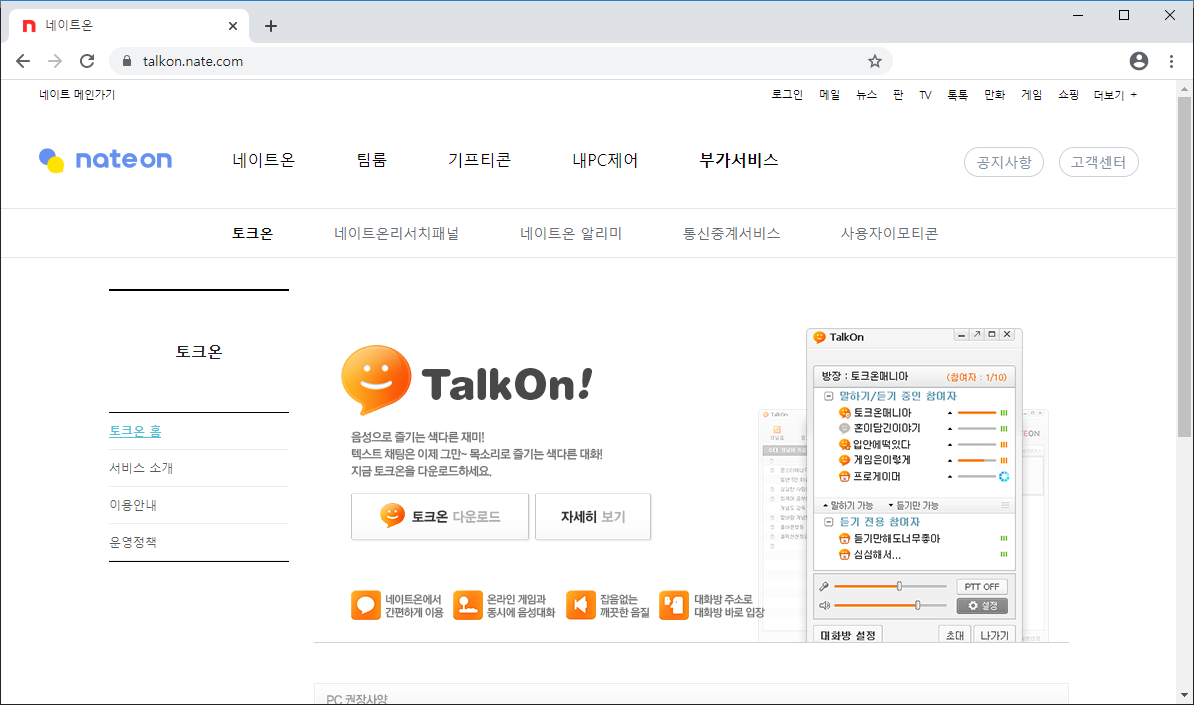1194x705 pixels.
Task: Click the microphone icon in the TalkOn preview
Action: (x=824, y=586)
